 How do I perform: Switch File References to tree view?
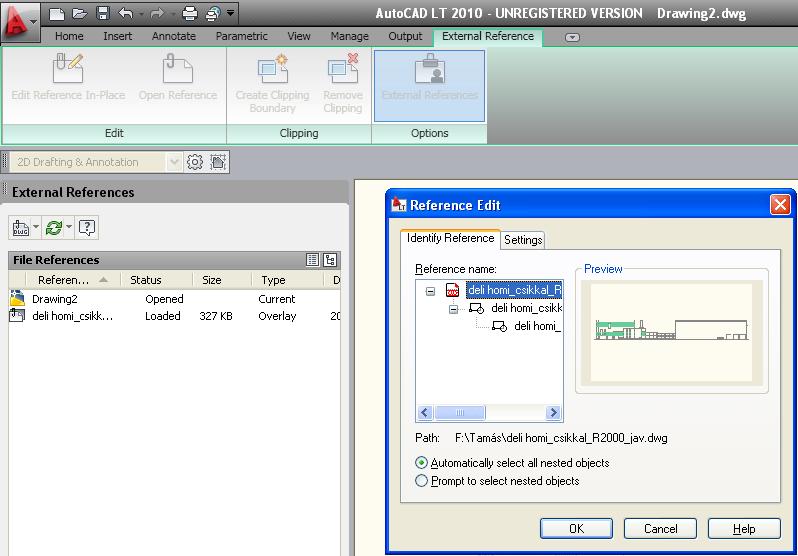click(330, 260)
